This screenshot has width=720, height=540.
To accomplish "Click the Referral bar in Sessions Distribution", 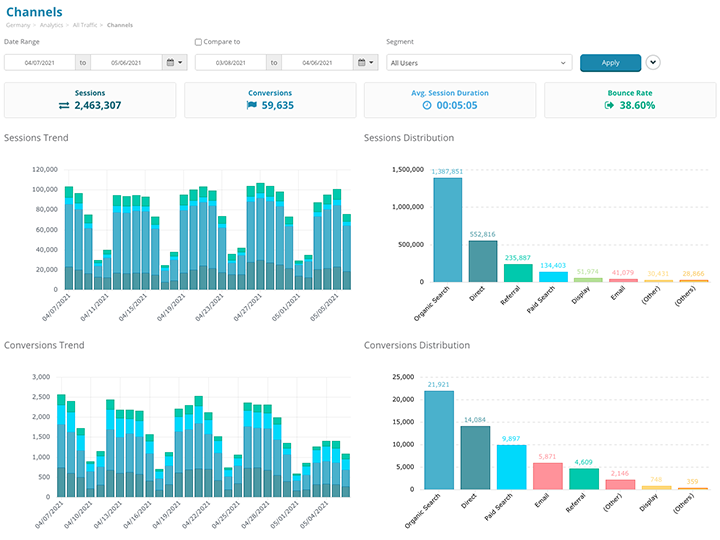I will pos(517,272).
